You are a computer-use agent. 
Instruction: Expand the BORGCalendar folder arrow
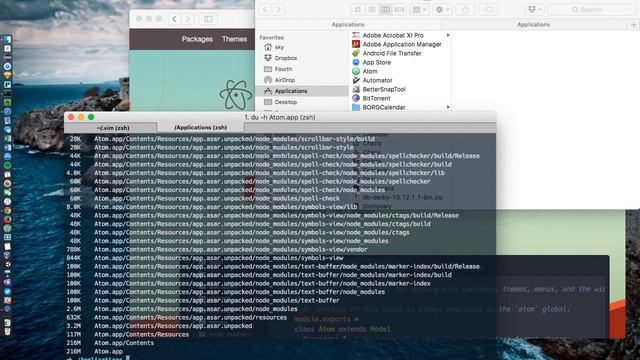point(448,107)
